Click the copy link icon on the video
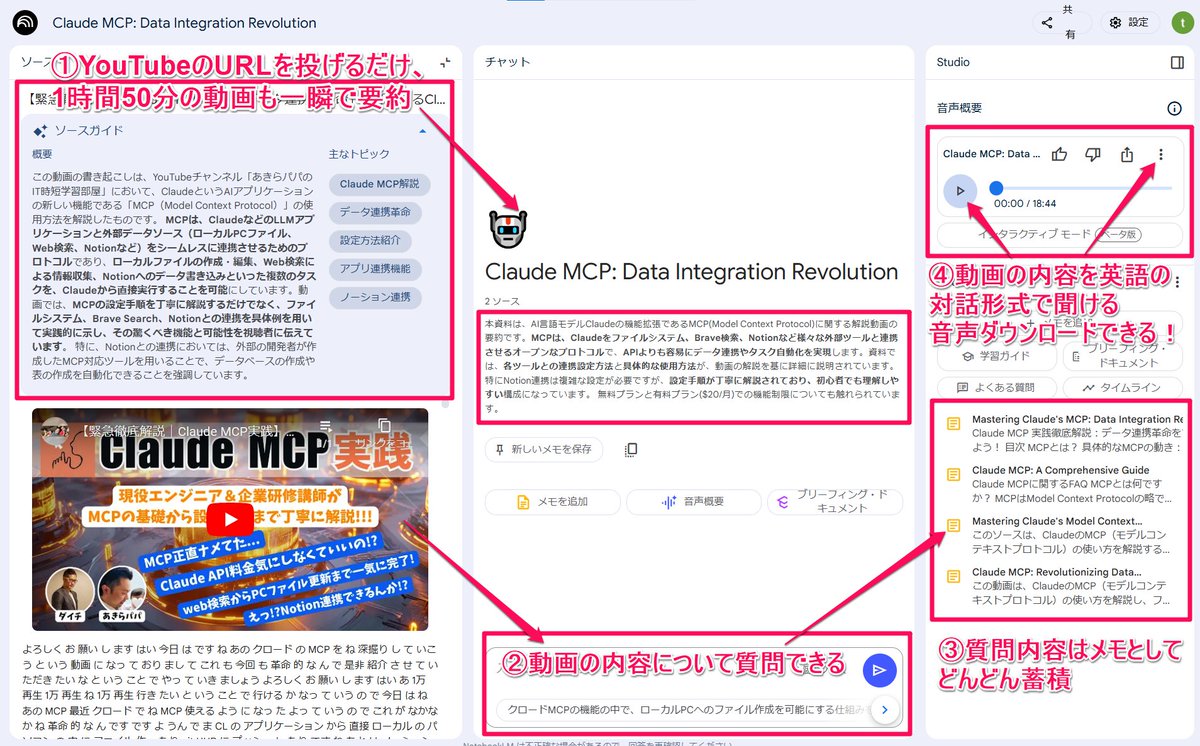1200x746 pixels. (x=384, y=427)
